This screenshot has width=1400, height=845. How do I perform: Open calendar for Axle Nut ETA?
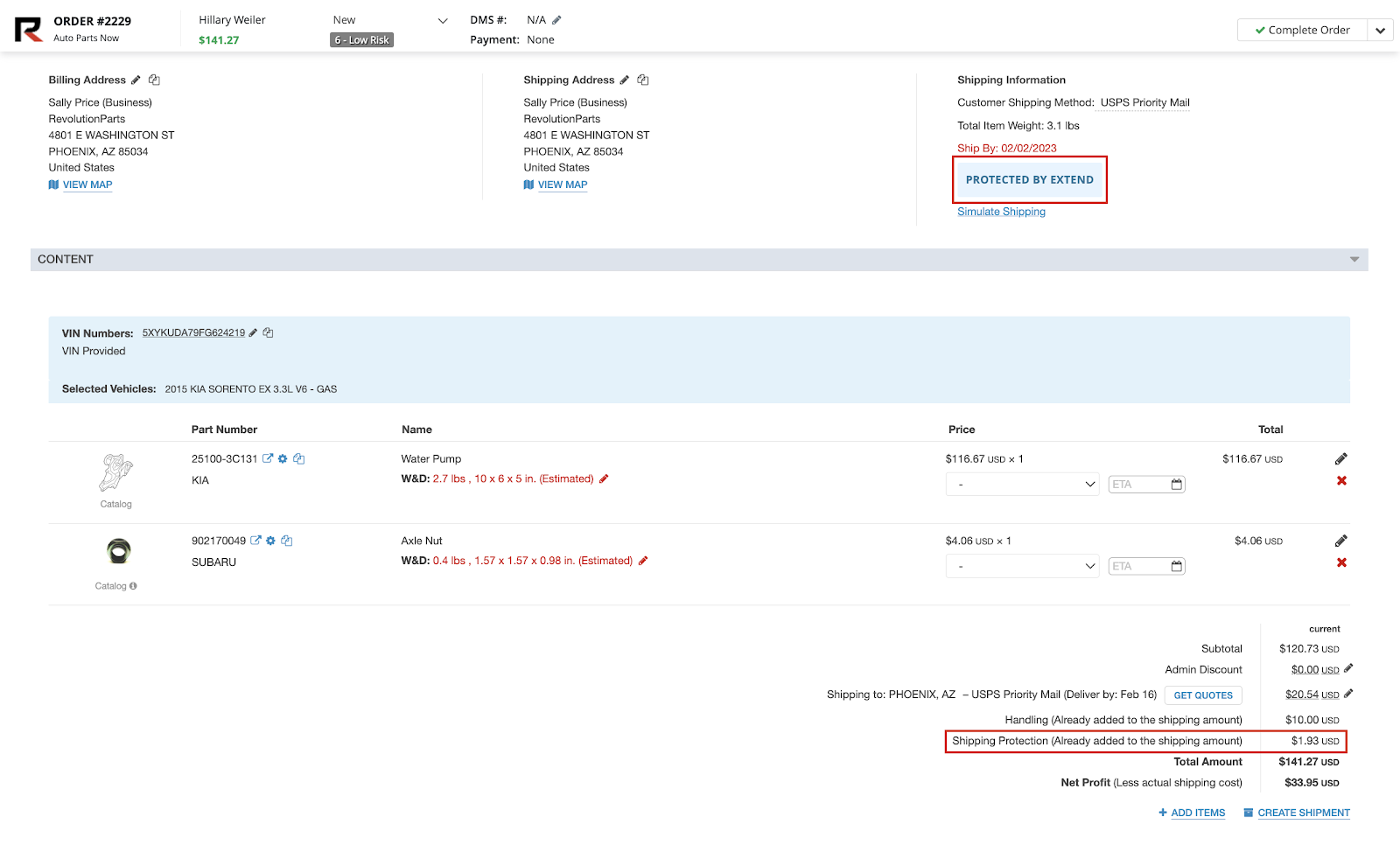coord(1177,566)
